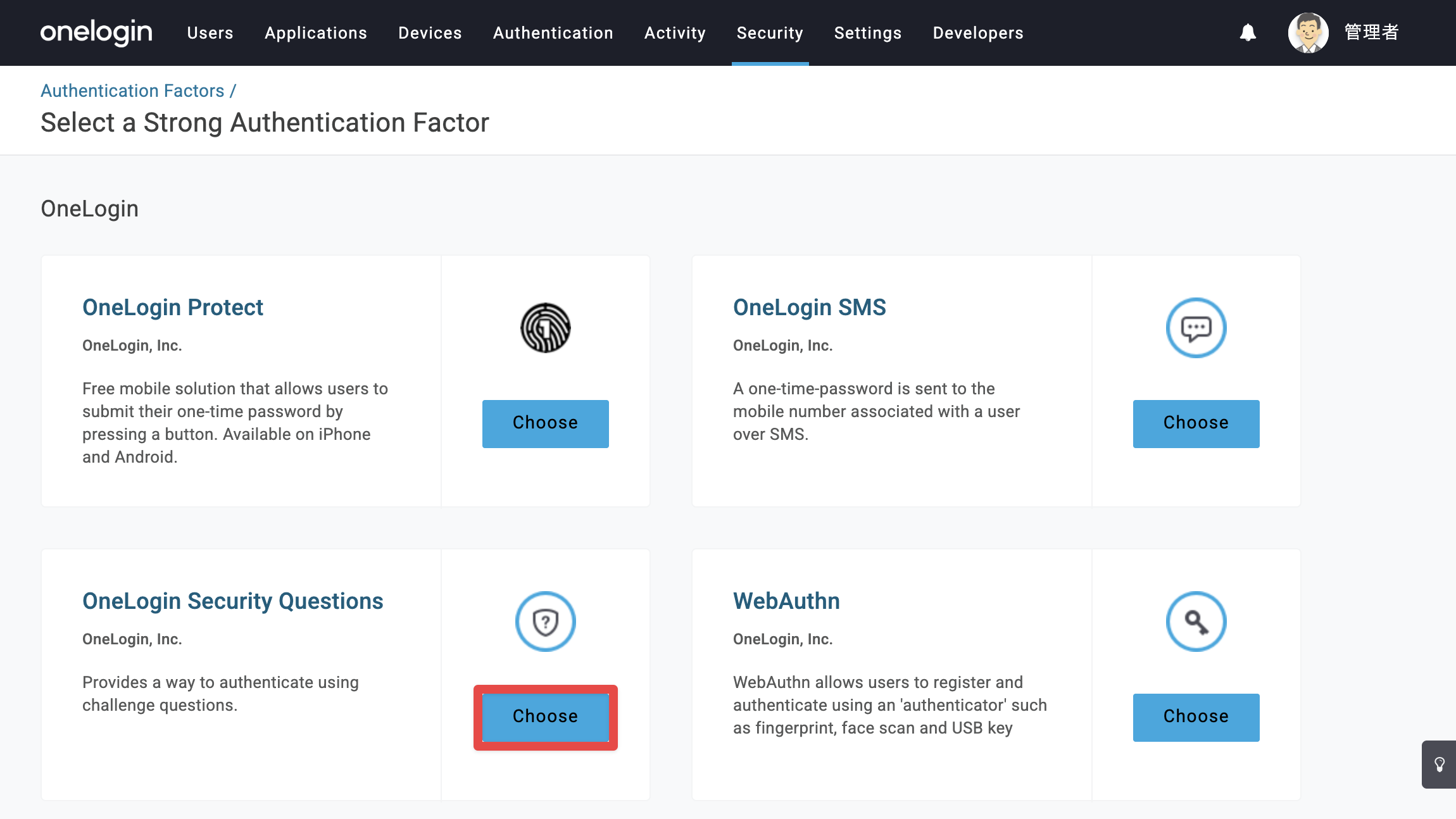Viewport: 1456px width, 819px height.
Task: Open the Settings menu
Action: [x=868, y=33]
